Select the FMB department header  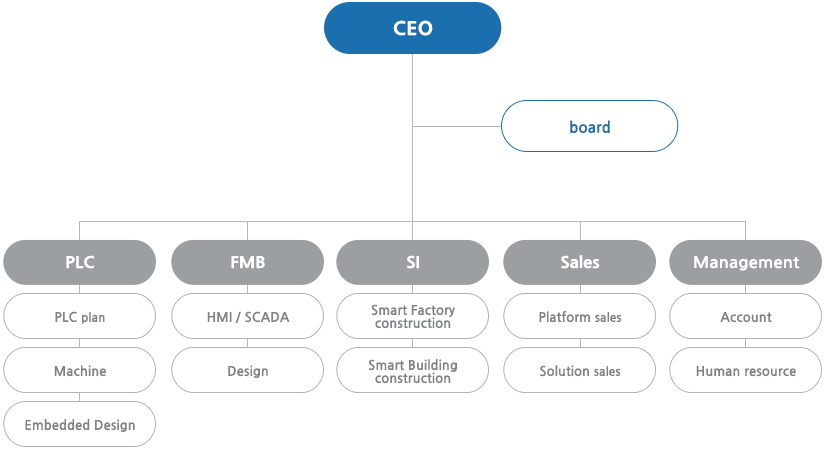click(x=247, y=262)
